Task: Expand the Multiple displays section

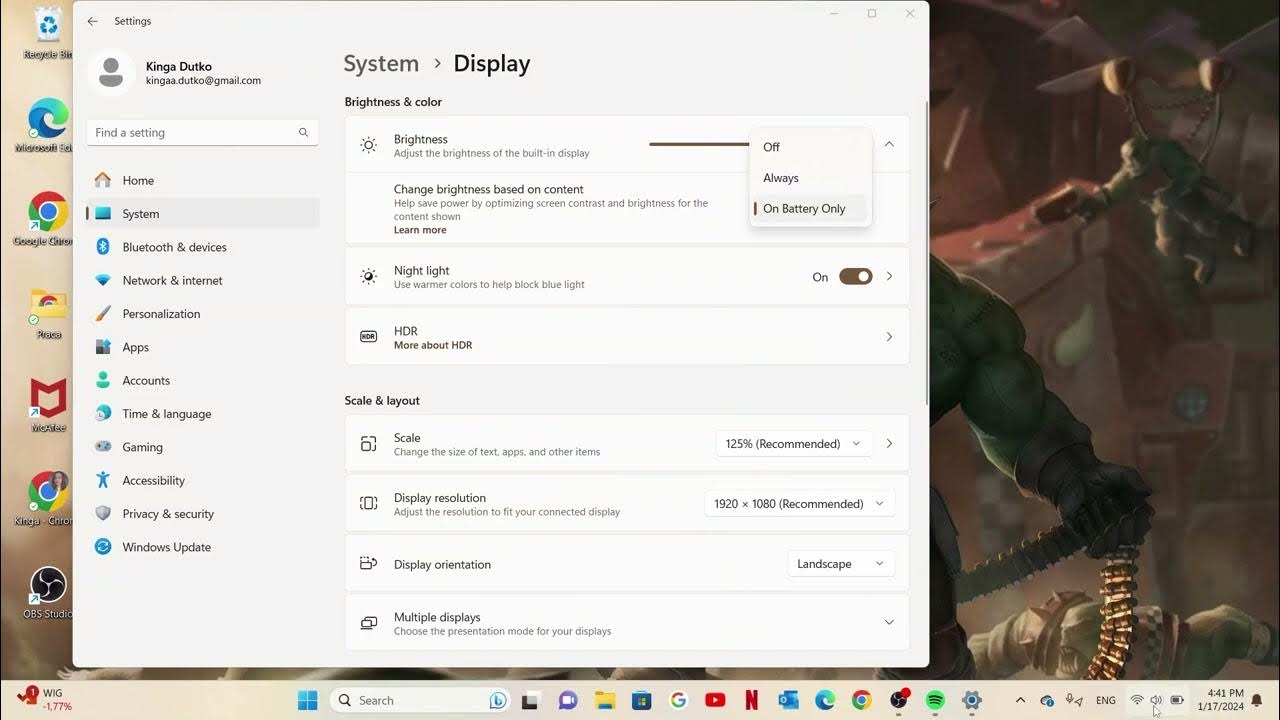Action: pyautogui.click(x=888, y=622)
